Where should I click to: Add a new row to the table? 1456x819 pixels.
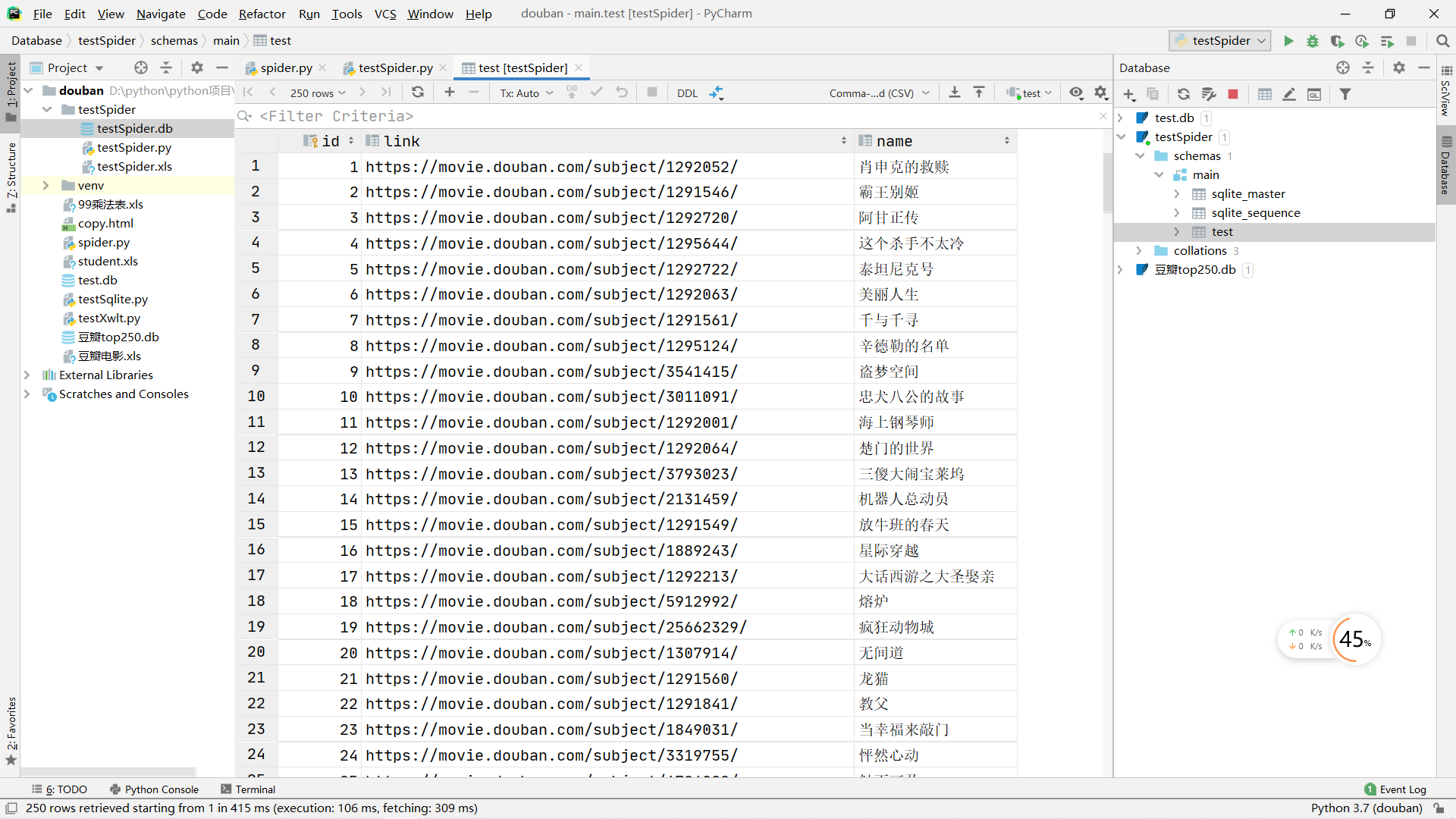[450, 93]
